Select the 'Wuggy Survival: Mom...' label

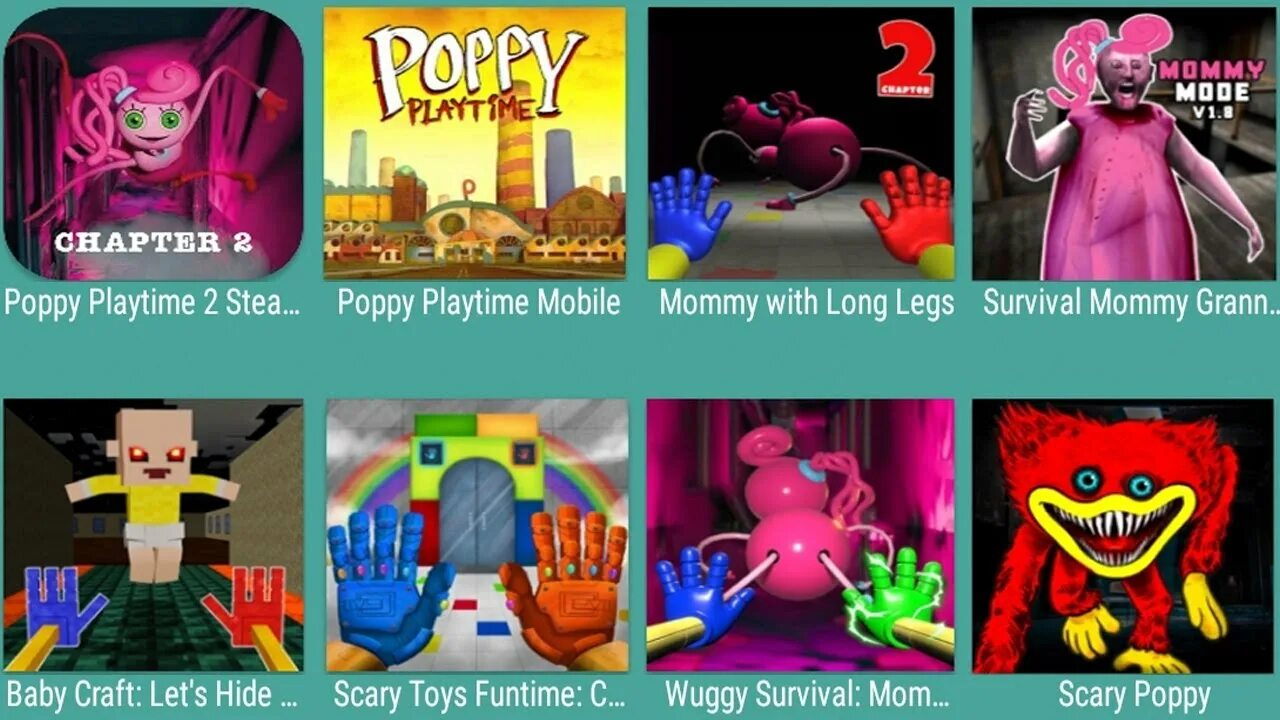(x=806, y=695)
